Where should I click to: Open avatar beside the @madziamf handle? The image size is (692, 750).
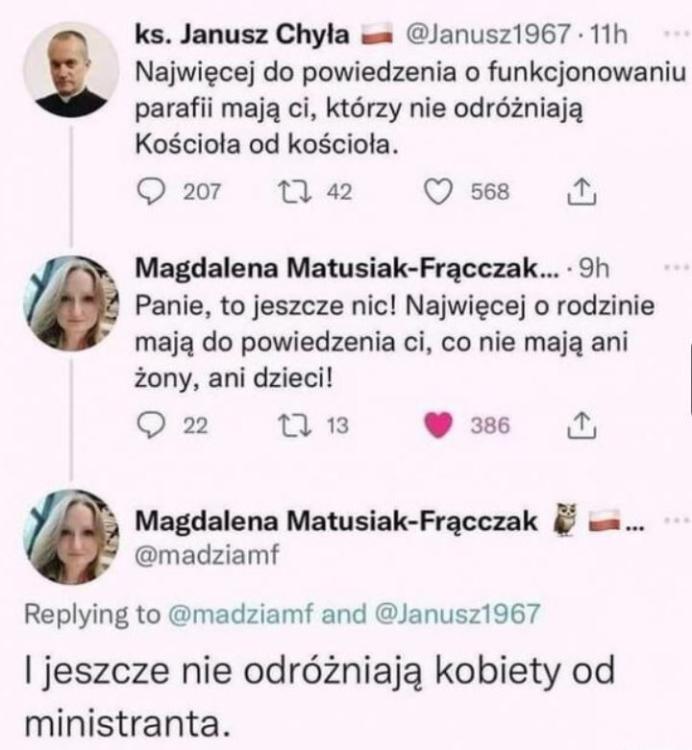tap(71, 535)
